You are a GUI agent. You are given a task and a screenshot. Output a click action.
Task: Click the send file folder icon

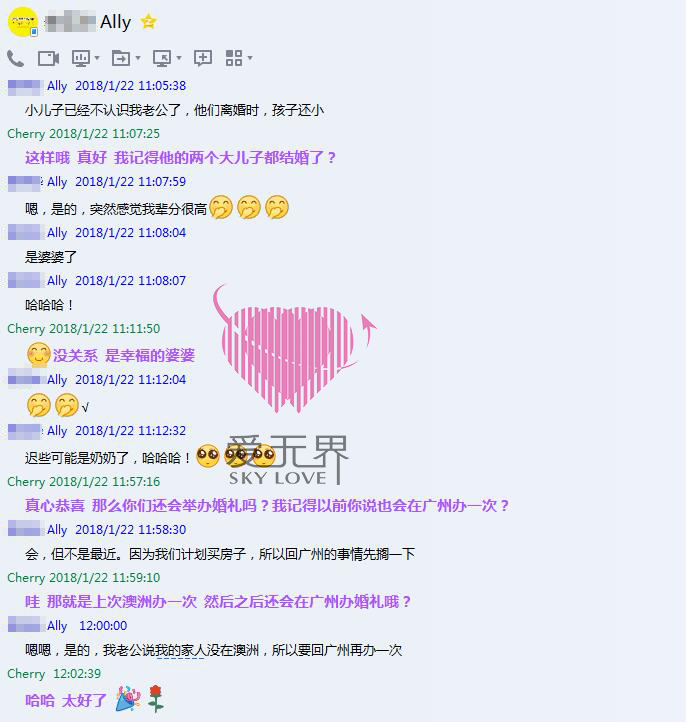121,58
